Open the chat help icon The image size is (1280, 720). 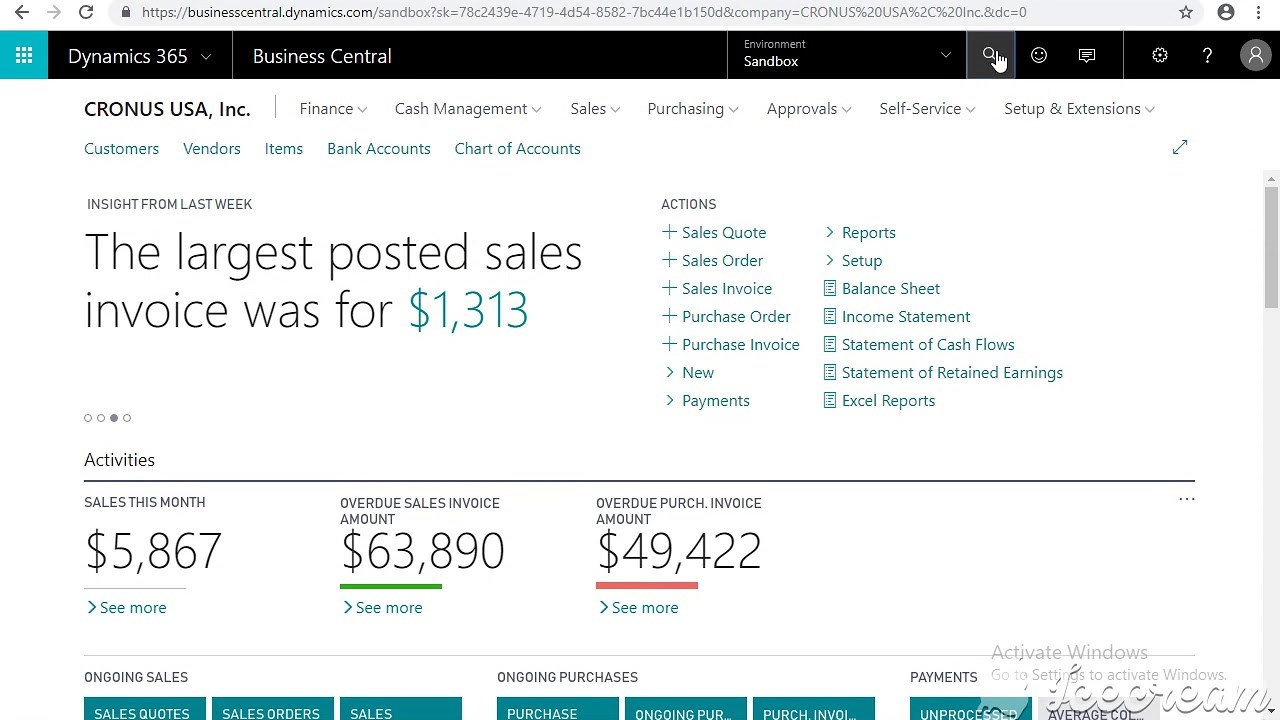tap(1087, 56)
